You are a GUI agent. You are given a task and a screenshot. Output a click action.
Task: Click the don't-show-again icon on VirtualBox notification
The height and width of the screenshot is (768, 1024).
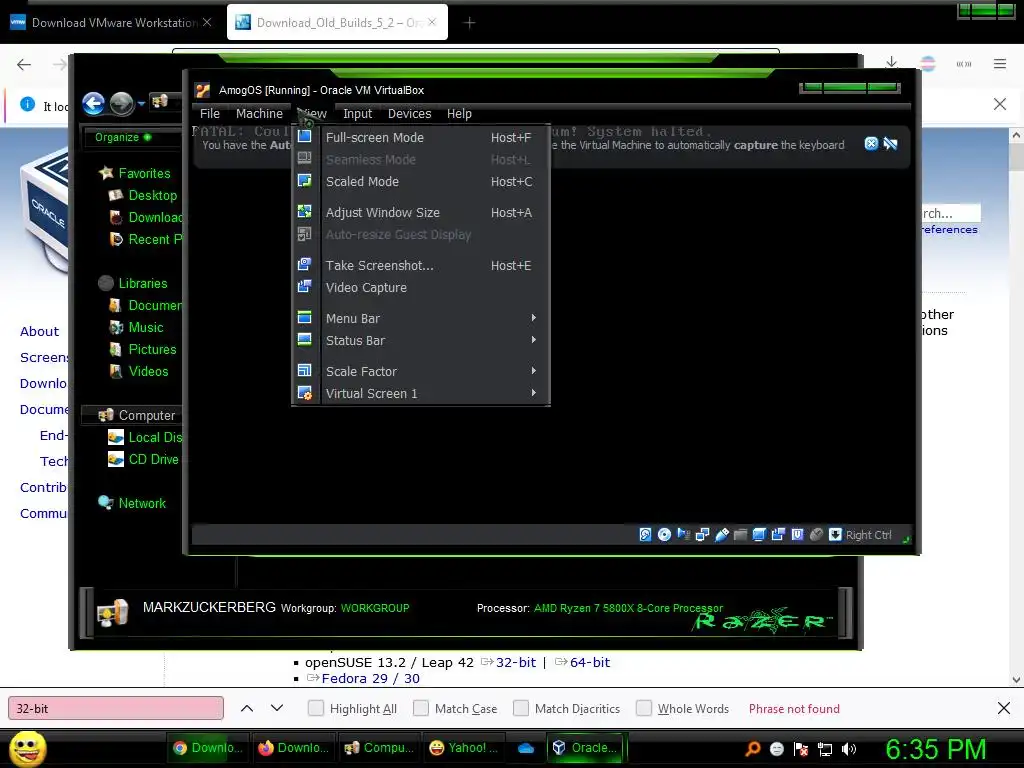890,144
